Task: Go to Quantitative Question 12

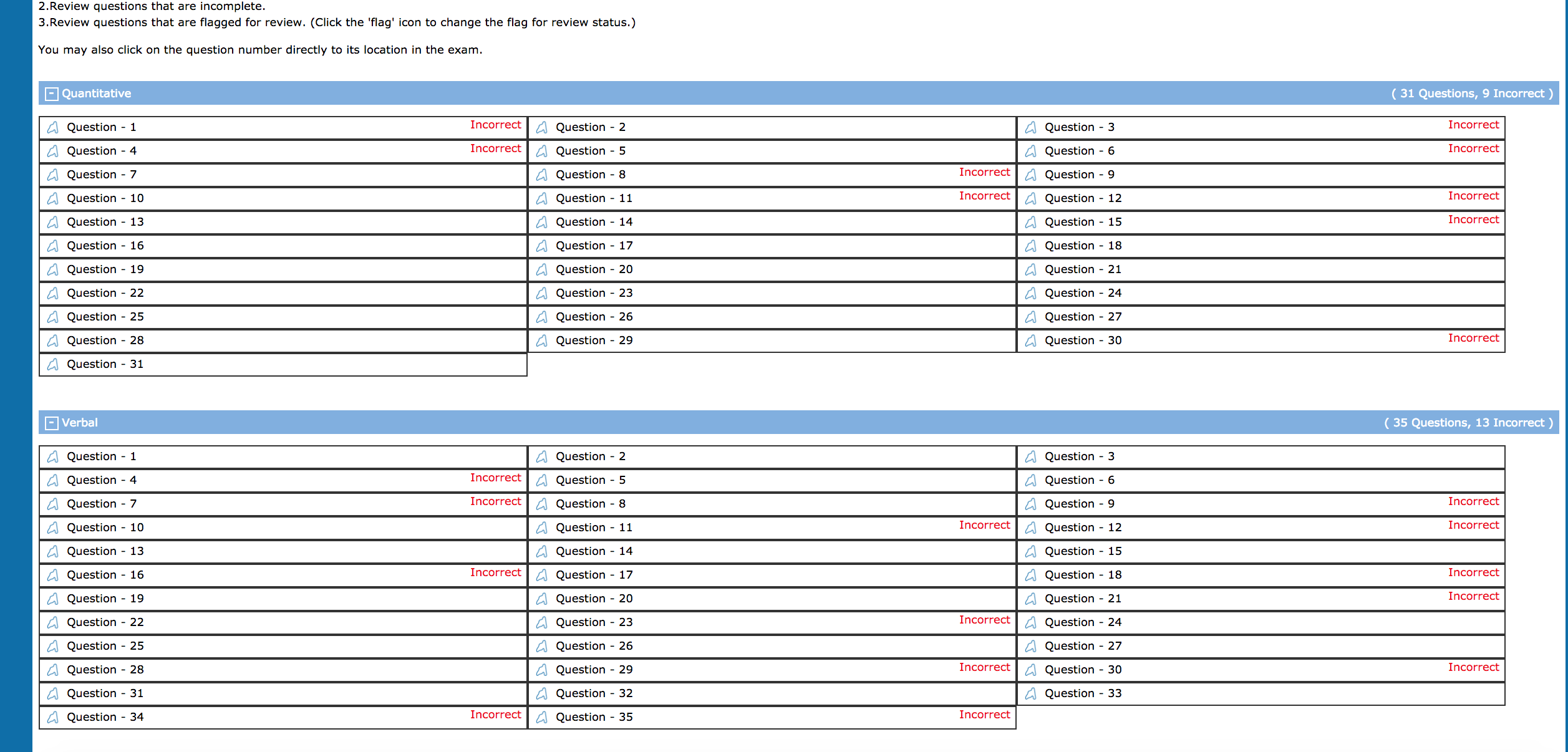Action: 1083,199
